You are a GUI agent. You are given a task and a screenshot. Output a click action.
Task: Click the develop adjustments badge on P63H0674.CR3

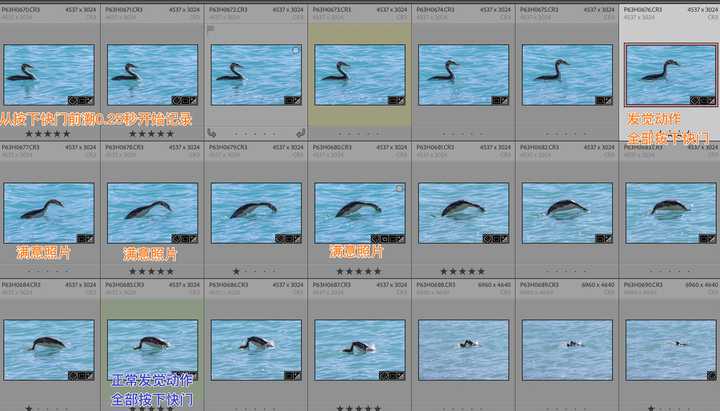[504, 100]
